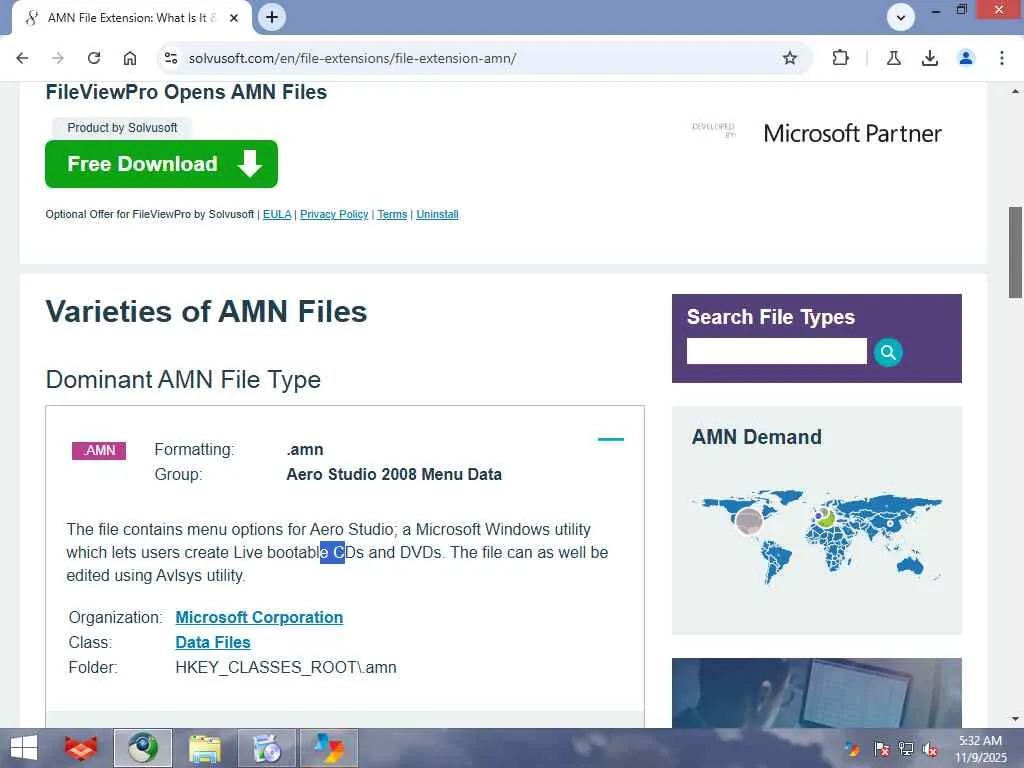Open the Extensions puzzle icon
Screen dimensions: 1024x768
tap(840, 58)
